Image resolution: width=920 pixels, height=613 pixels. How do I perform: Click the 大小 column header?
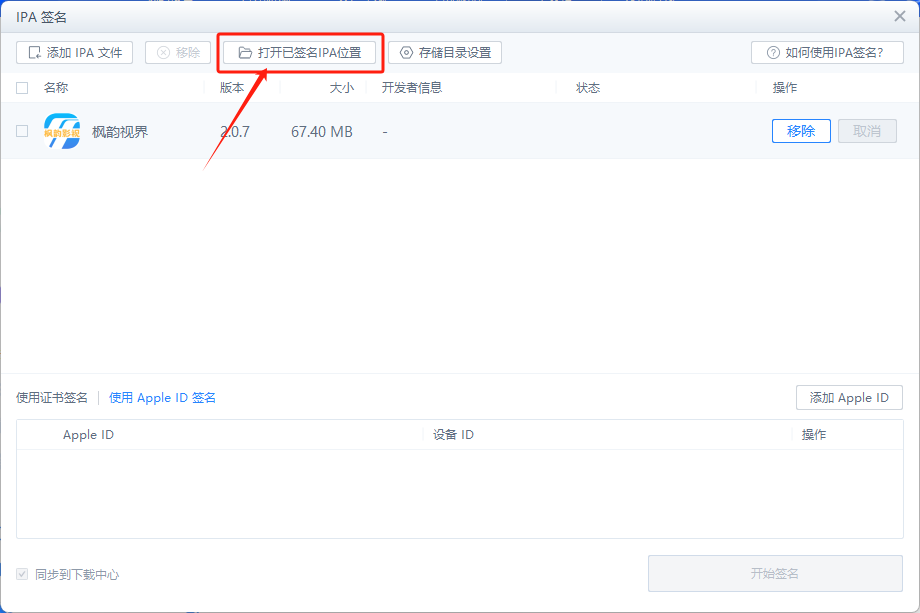[341, 88]
